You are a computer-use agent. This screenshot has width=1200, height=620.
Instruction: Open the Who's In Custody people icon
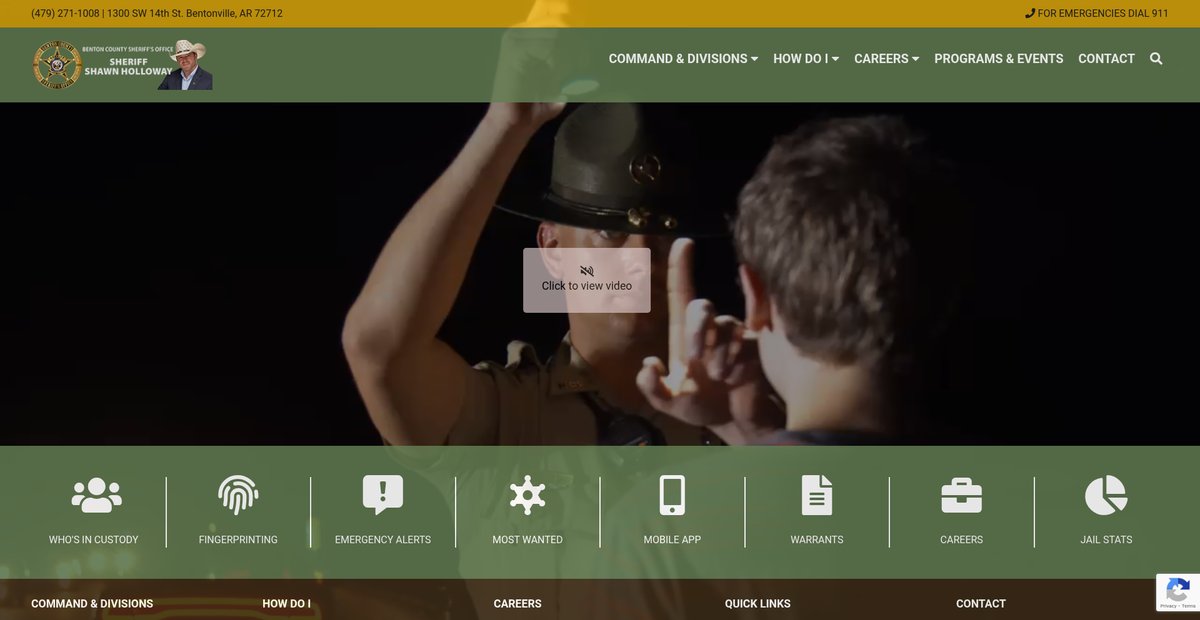96,495
